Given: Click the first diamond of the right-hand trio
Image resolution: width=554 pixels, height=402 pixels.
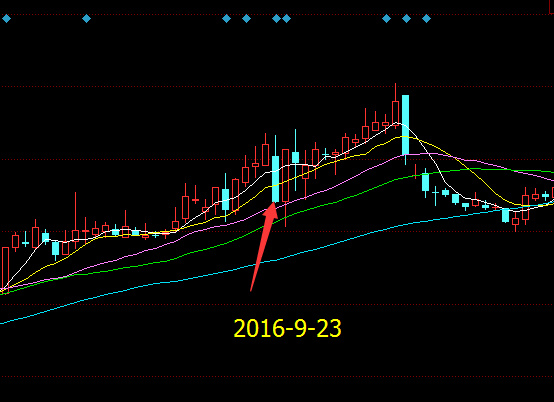Looking at the screenshot, I should (x=387, y=18).
